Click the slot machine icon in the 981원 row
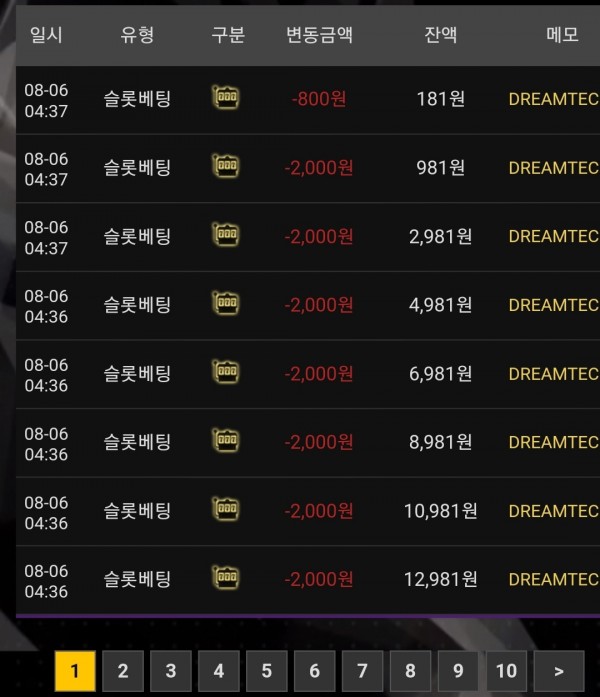The height and width of the screenshot is (697, 600). (x=226, y=166)
